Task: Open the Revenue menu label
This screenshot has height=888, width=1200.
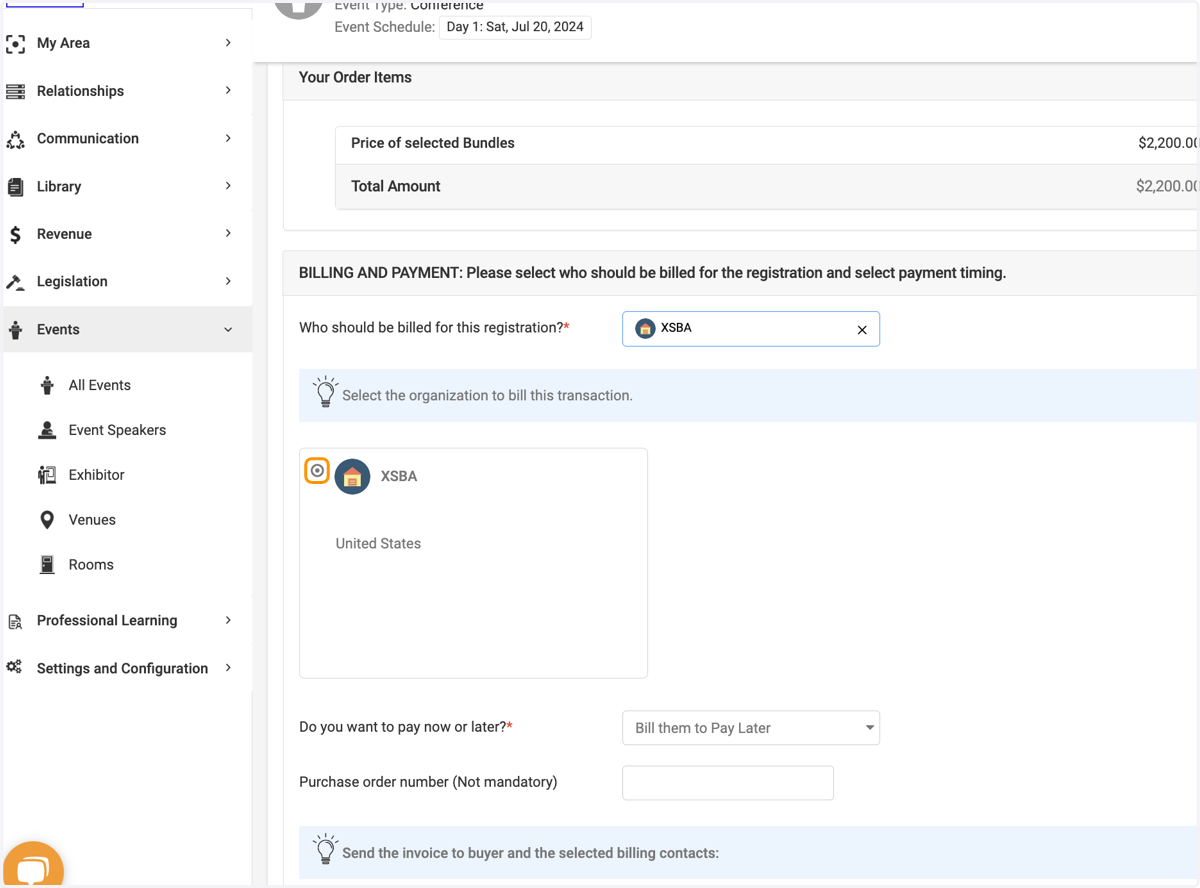Action: tap(64, 234)
